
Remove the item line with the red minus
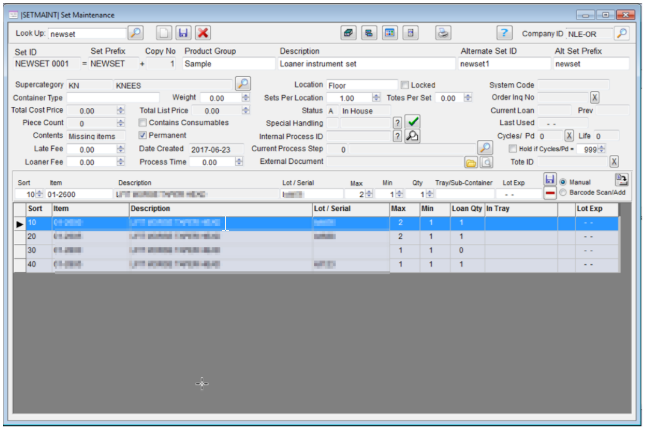tap(550, 194)
